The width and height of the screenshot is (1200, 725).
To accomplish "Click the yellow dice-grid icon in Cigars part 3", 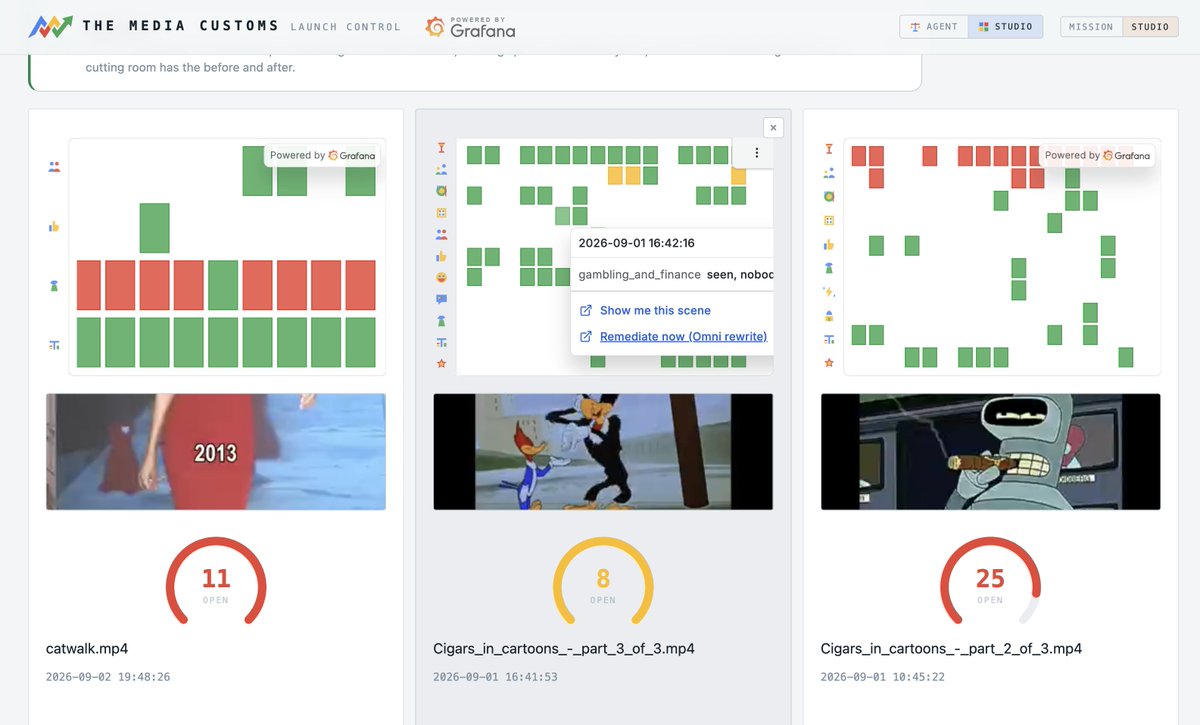I will click(x=441, y=213).
